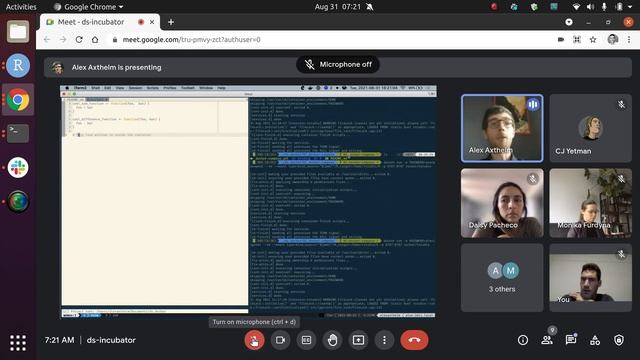Select Monika Furdyna's video tile
This screenshot has width=640, height=360.
coord(591,203)
